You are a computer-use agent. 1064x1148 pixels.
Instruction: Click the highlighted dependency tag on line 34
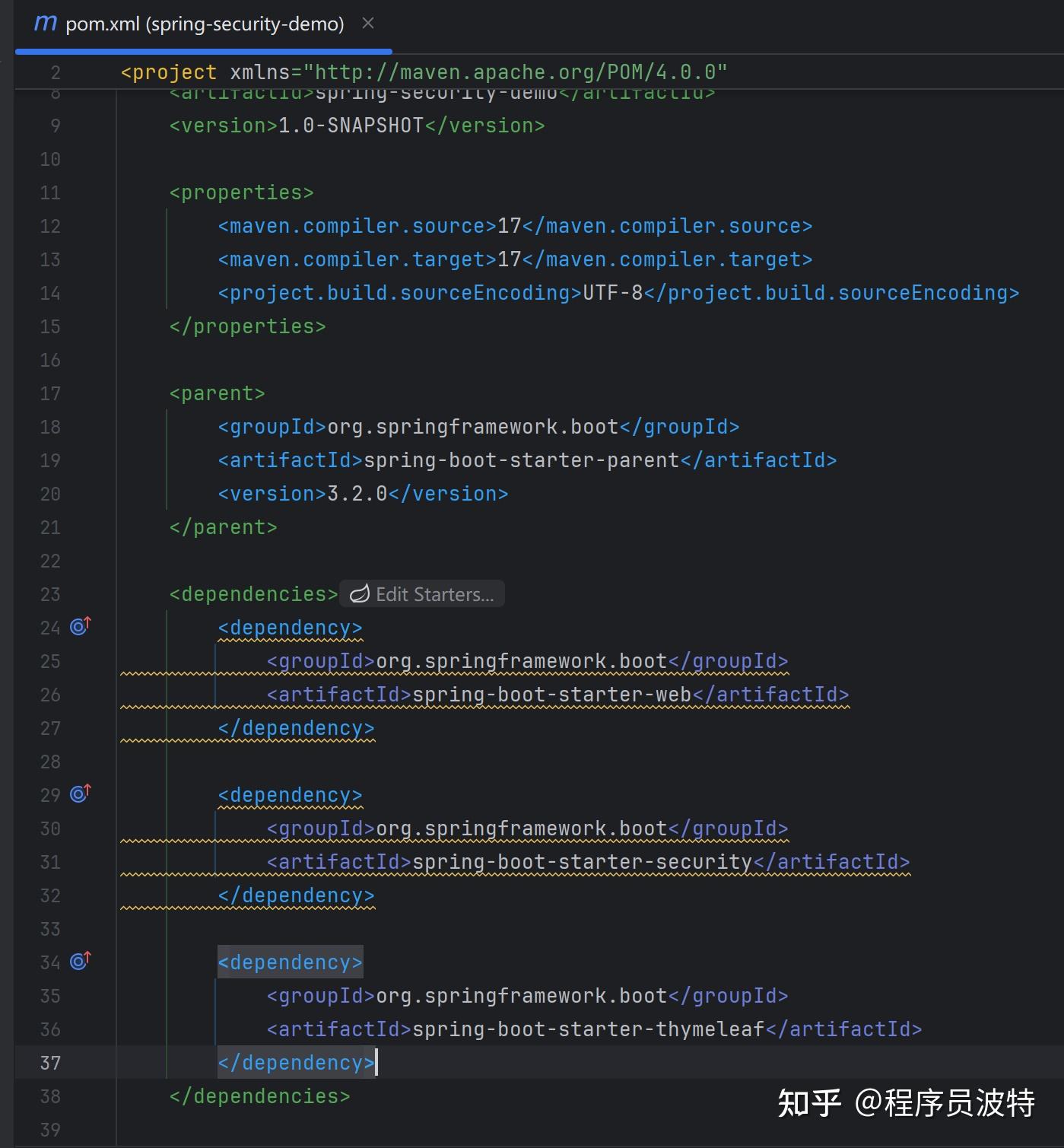coord(291,962)
